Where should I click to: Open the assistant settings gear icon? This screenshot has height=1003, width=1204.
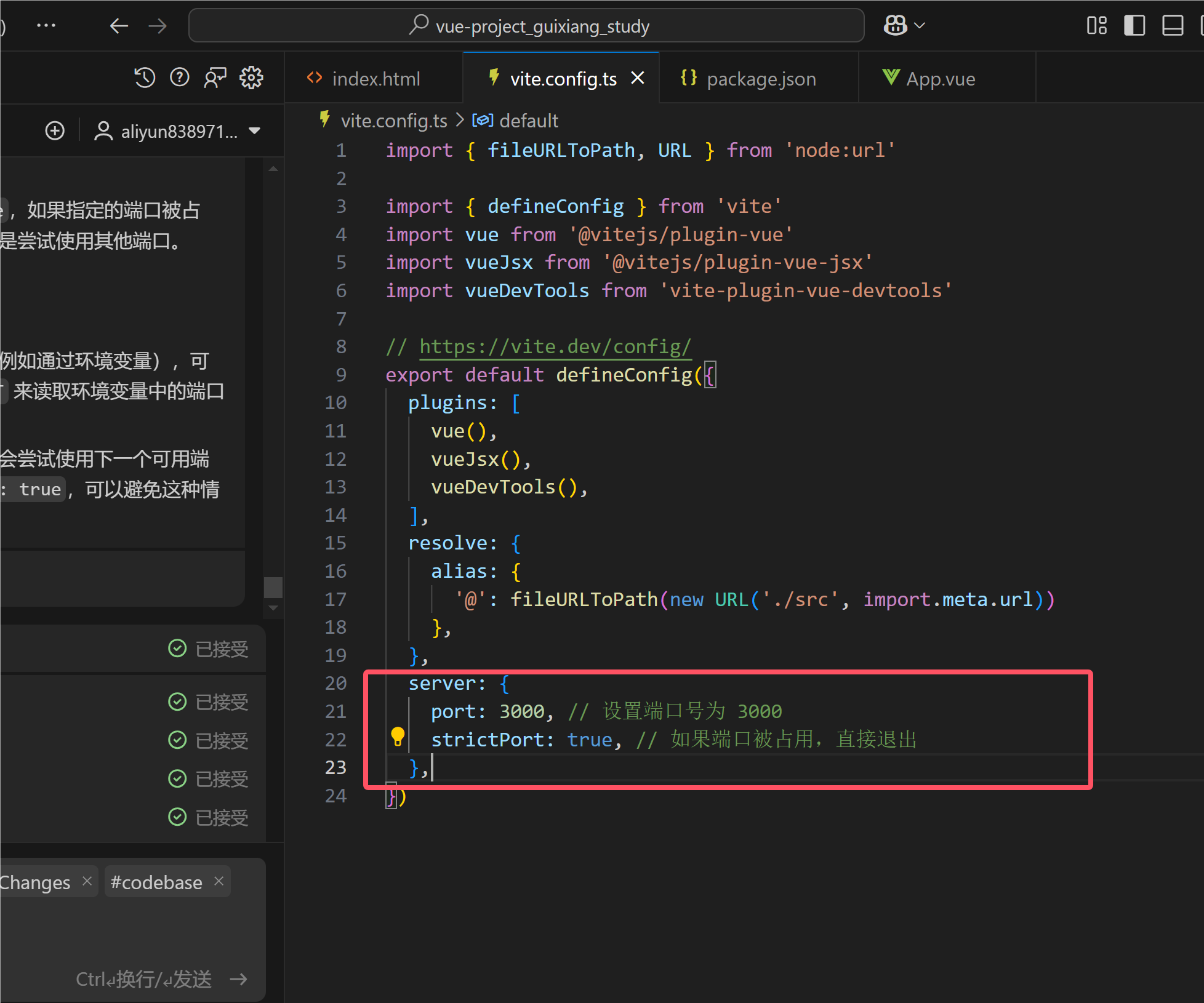point(251,78)
